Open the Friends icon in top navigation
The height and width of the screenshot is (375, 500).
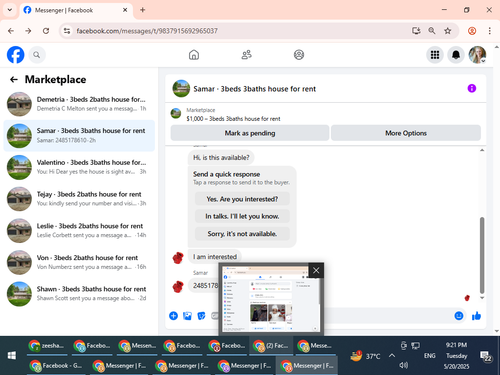tap(246, 55)
